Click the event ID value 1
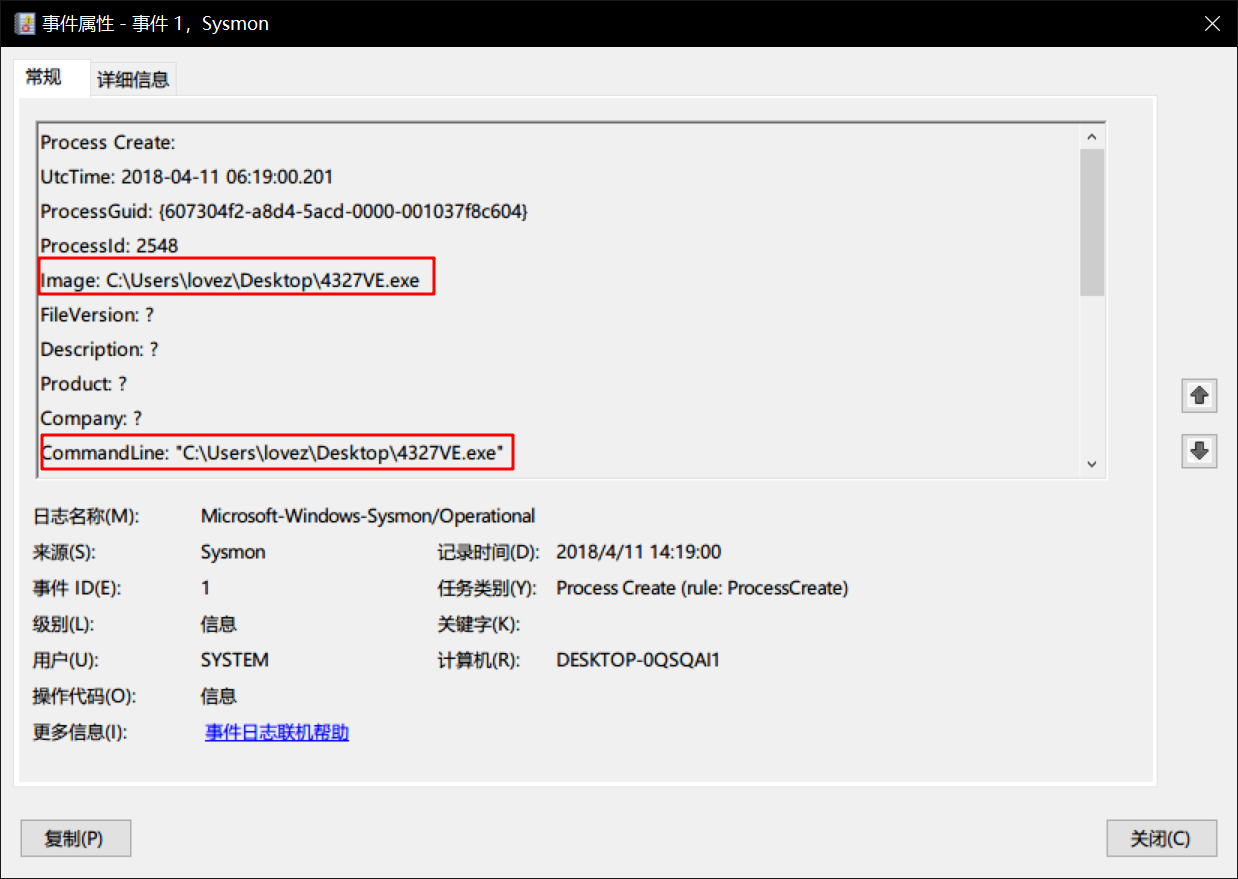This screenshot has width=1238, height=879. tap(206, 588)
